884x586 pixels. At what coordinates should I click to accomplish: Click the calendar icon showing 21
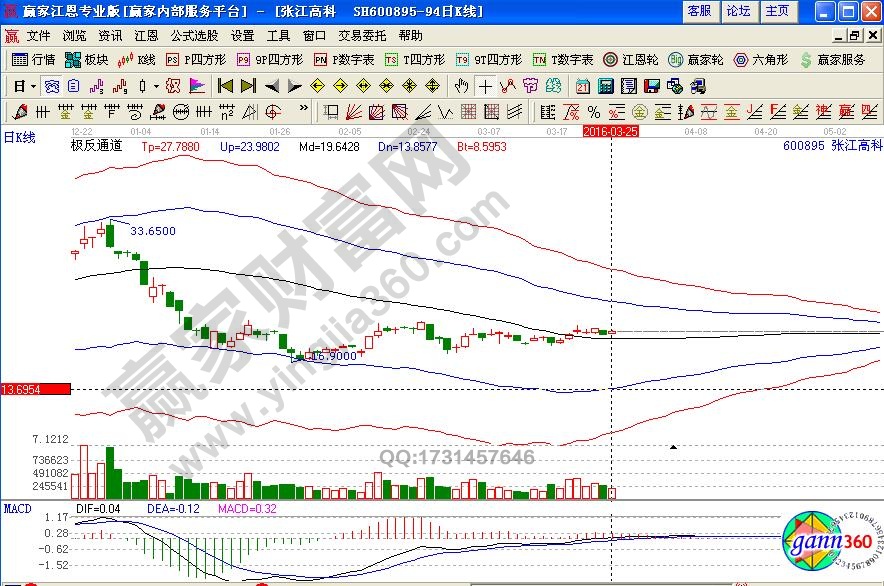(x=582, y=85)
